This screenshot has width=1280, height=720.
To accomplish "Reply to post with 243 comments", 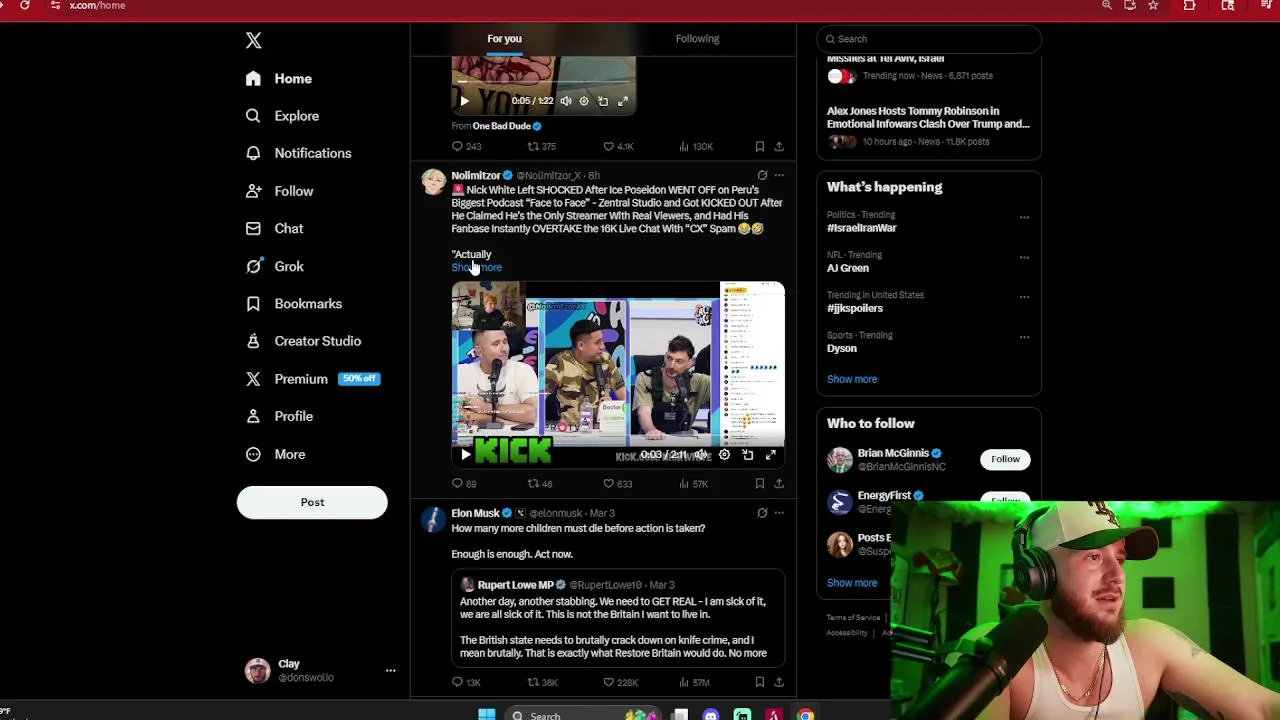I will pyautogui.click(x=467, y=147).
